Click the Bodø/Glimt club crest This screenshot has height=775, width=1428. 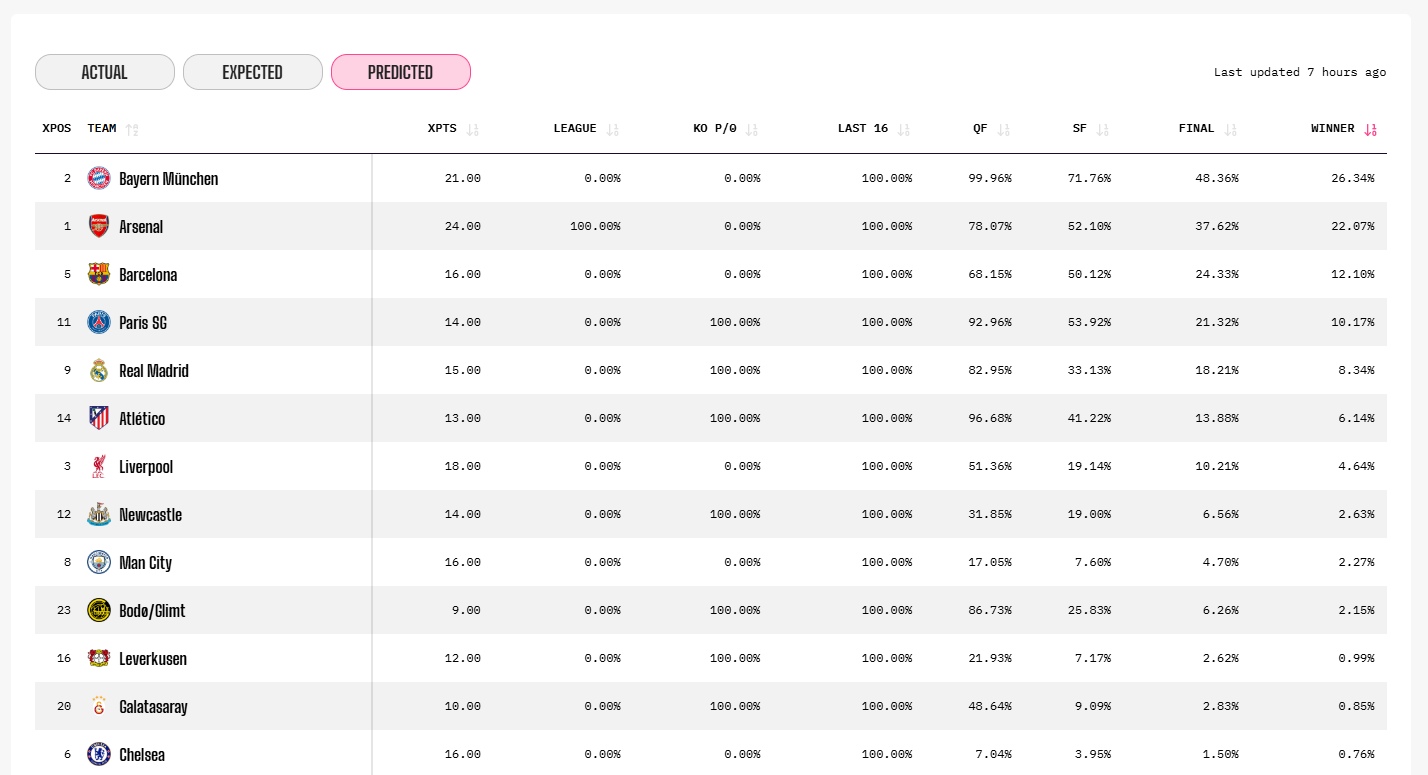pos(98,611)
